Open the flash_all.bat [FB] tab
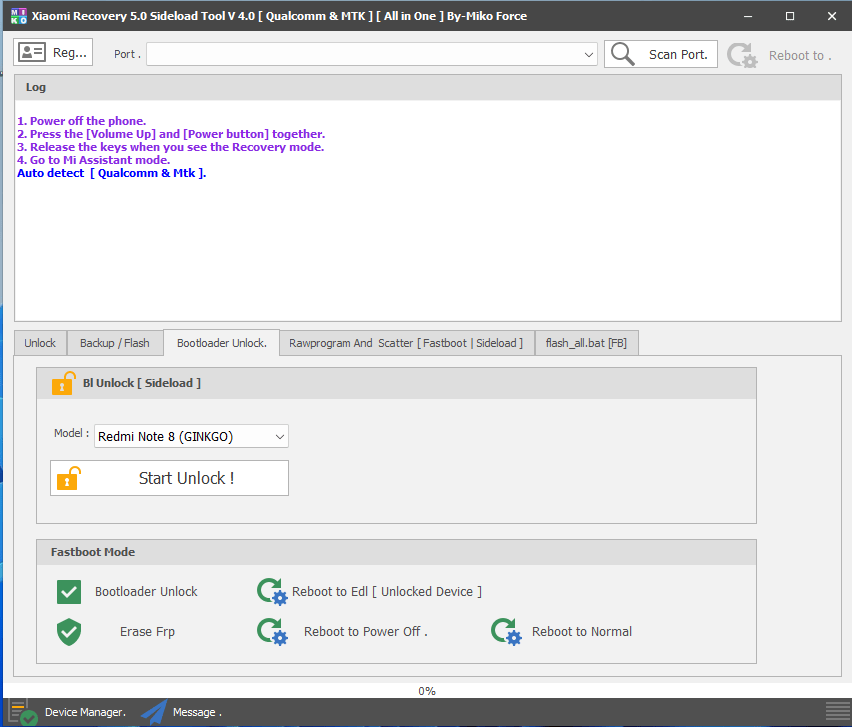This screenshot has width=852, height=727. (x=587, y=342)
